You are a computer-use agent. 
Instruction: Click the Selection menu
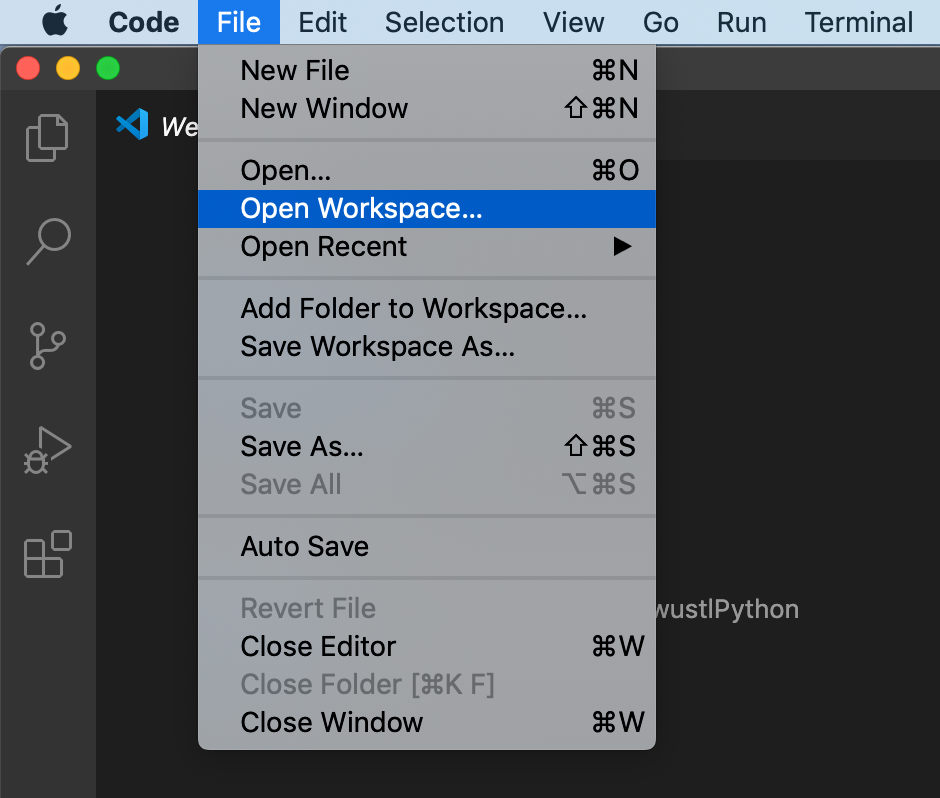pos(444,22)
